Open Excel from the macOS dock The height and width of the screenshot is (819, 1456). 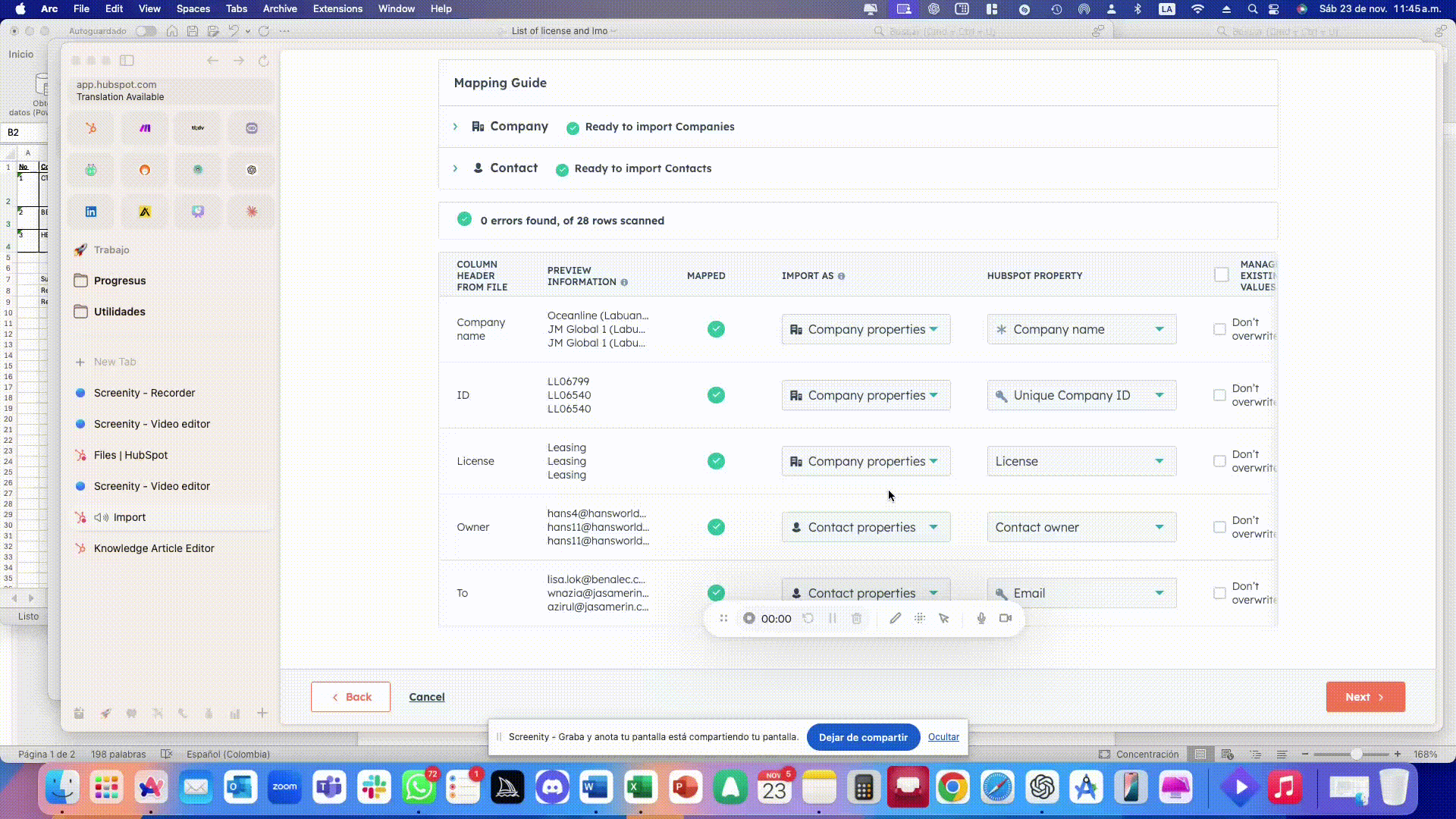(x=641, y=788)
